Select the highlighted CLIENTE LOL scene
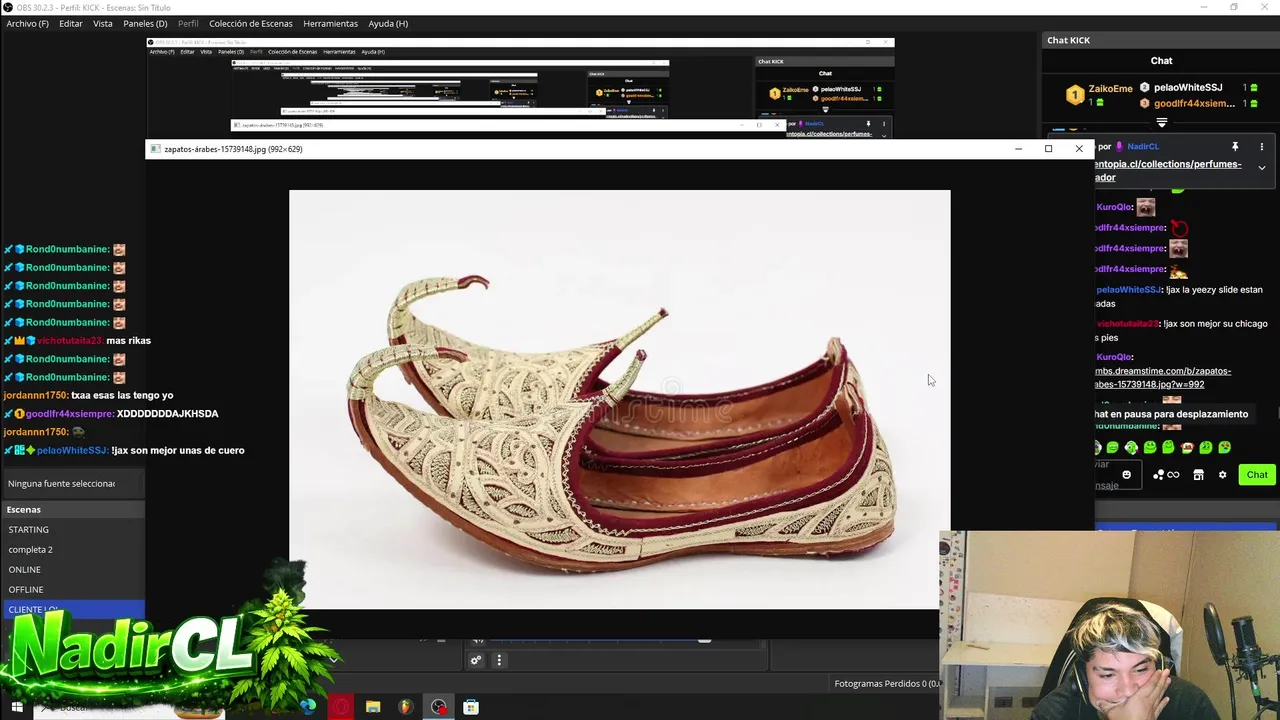Viewport: 1280px width, 720px height. pyautogui.click(x=73, y=608)
